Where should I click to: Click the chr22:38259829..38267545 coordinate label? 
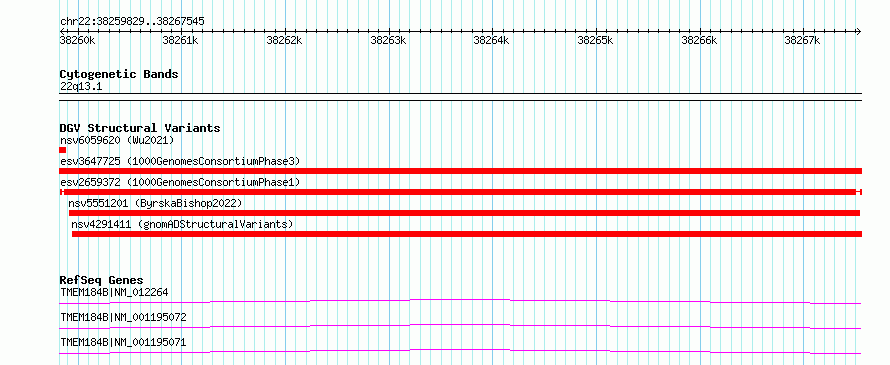[132, 22]
